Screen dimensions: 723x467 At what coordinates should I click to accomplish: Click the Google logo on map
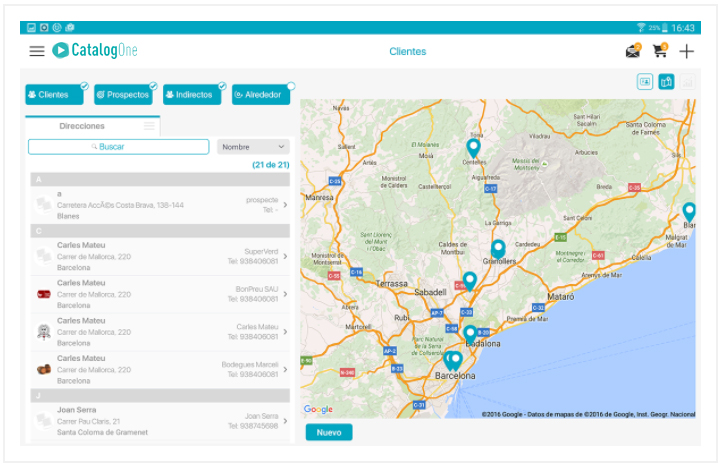point(318,409)
